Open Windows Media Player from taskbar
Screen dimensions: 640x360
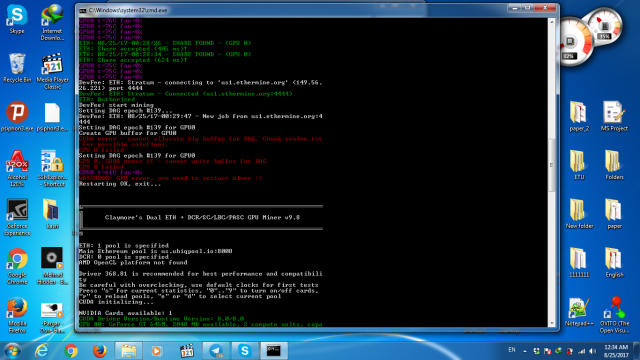(157, 351)
